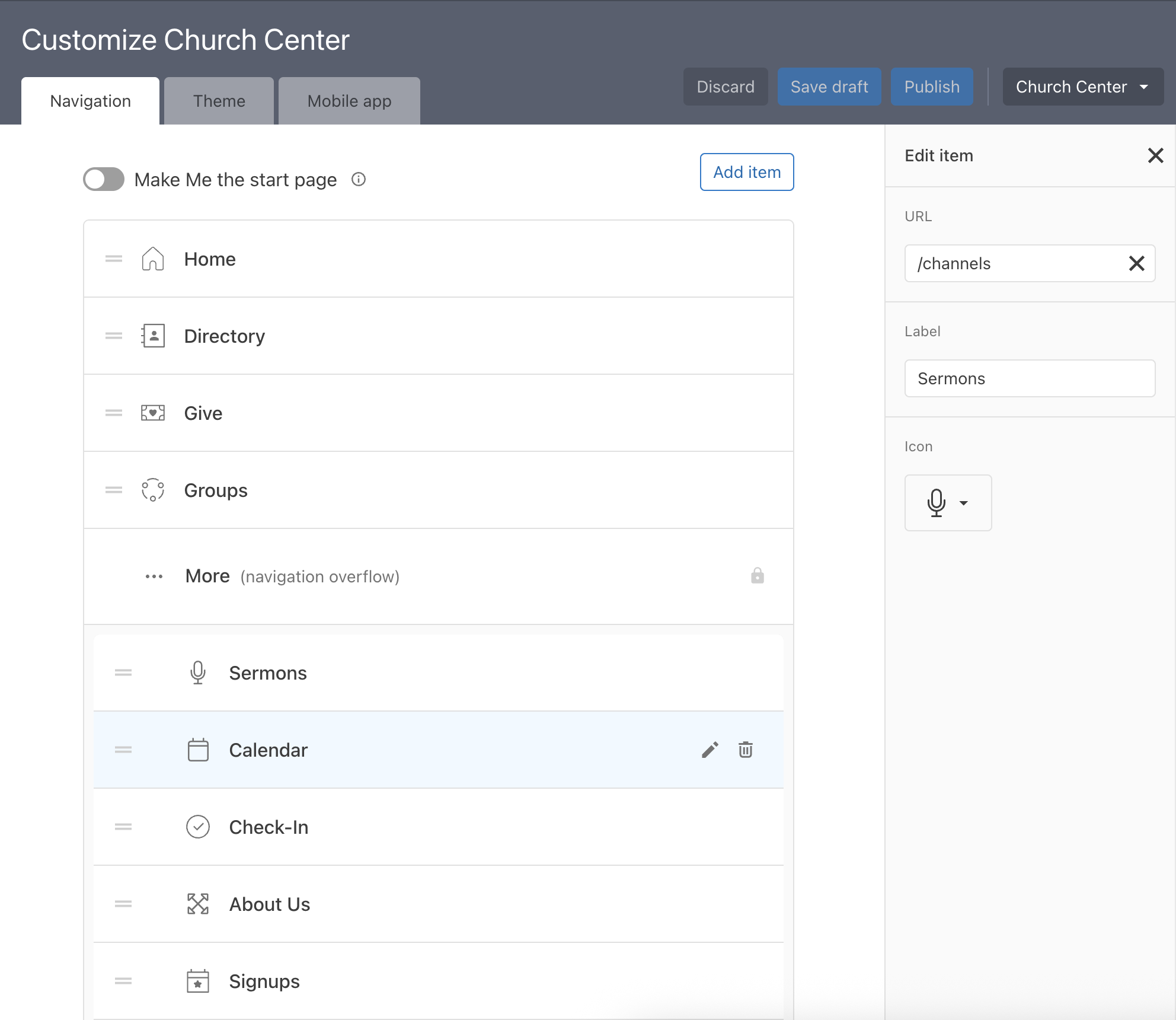Click the Signups starred calendar icon
The image size is (1176, 1020).
point(198,981)
